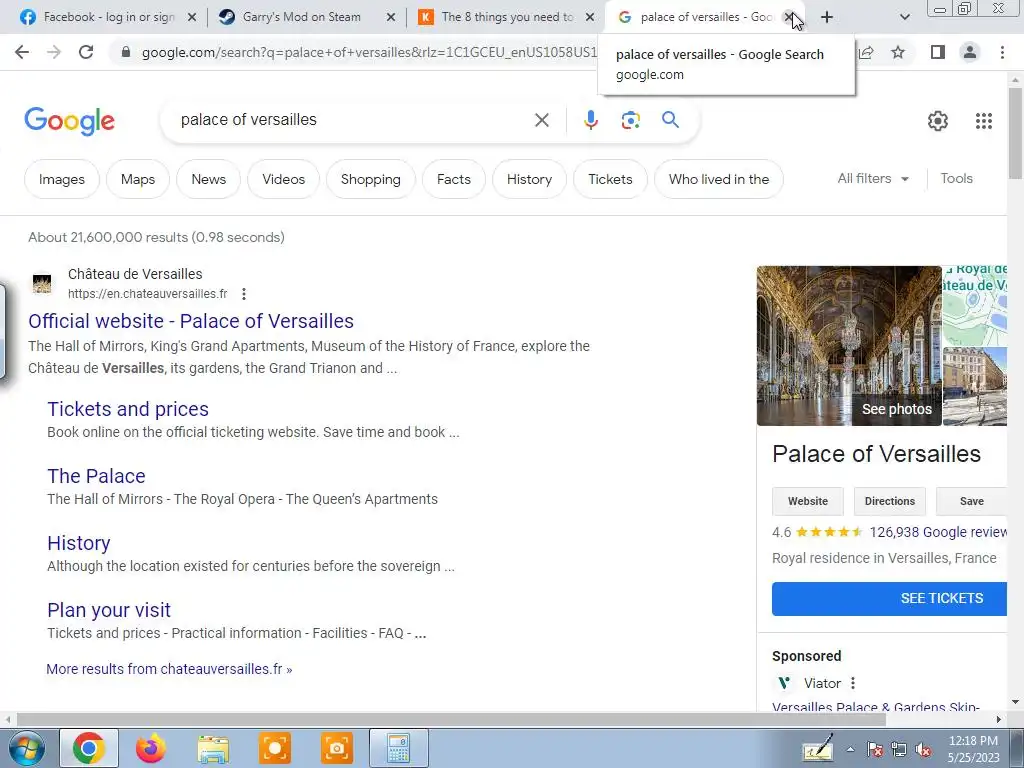Image resolution: width=1024 pixels, height=768 pixels.
Task: Open the History sitelink under chateauversailles
Action: coord(78,543)
